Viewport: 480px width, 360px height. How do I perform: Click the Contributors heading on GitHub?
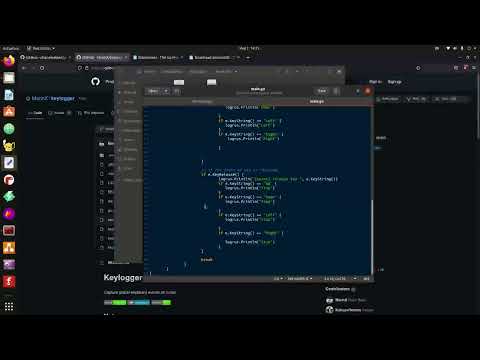337,289
